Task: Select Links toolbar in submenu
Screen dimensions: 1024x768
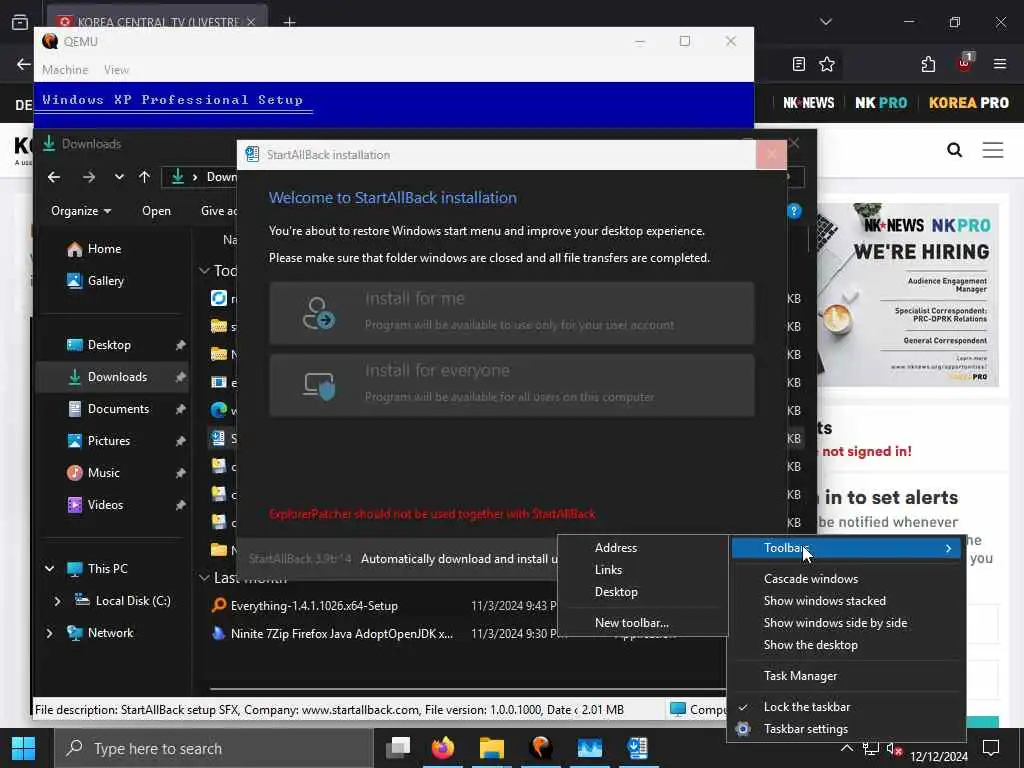Action: tap(643, 570)
